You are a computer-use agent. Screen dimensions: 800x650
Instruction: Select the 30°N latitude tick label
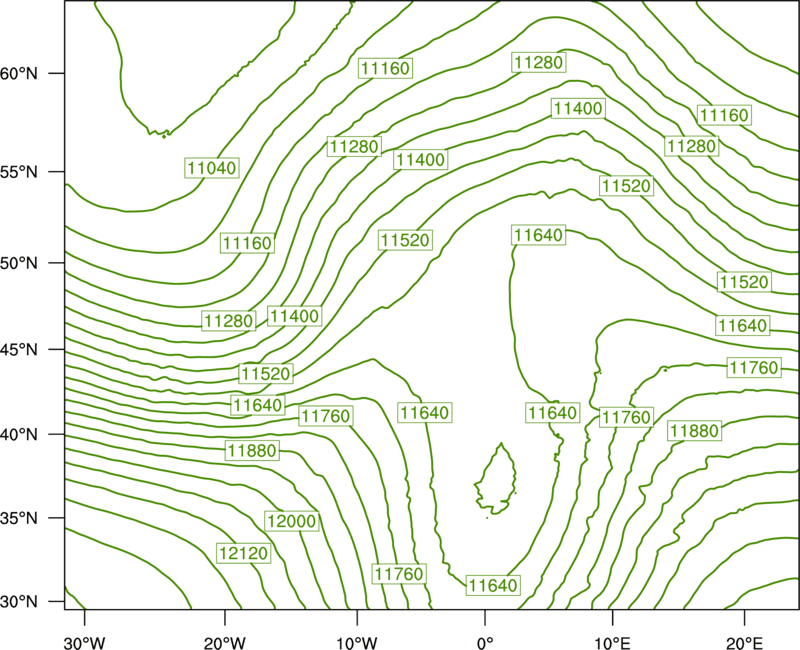[x=19, y=602]
